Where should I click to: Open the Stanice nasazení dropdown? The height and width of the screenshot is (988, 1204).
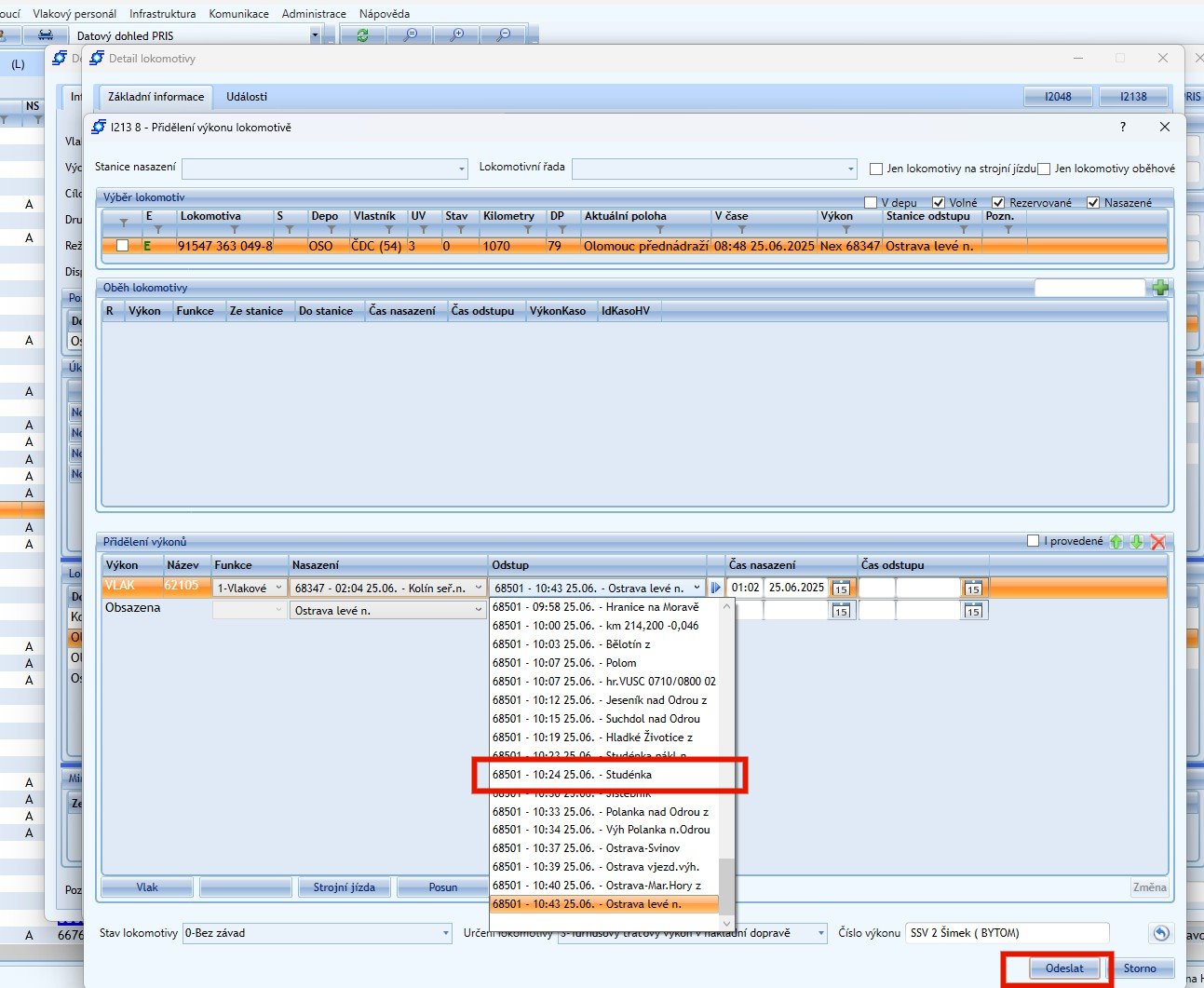462,169
